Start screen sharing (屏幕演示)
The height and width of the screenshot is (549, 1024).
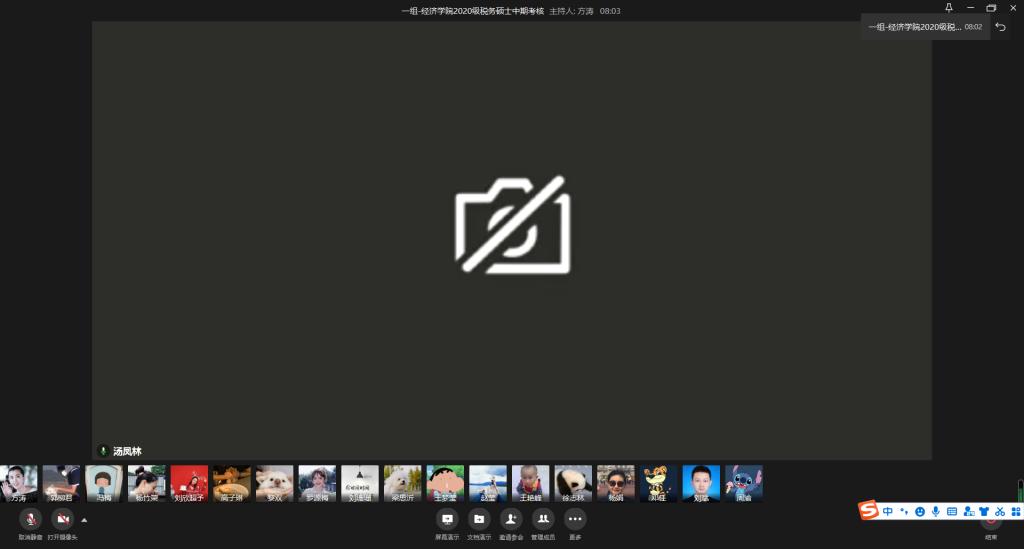447,518
